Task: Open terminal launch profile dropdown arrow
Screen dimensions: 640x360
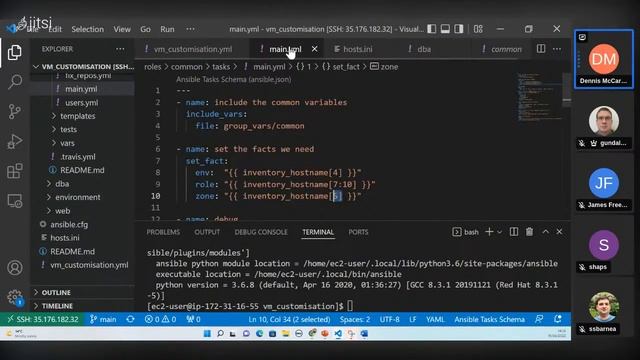Action: (499, 232)
